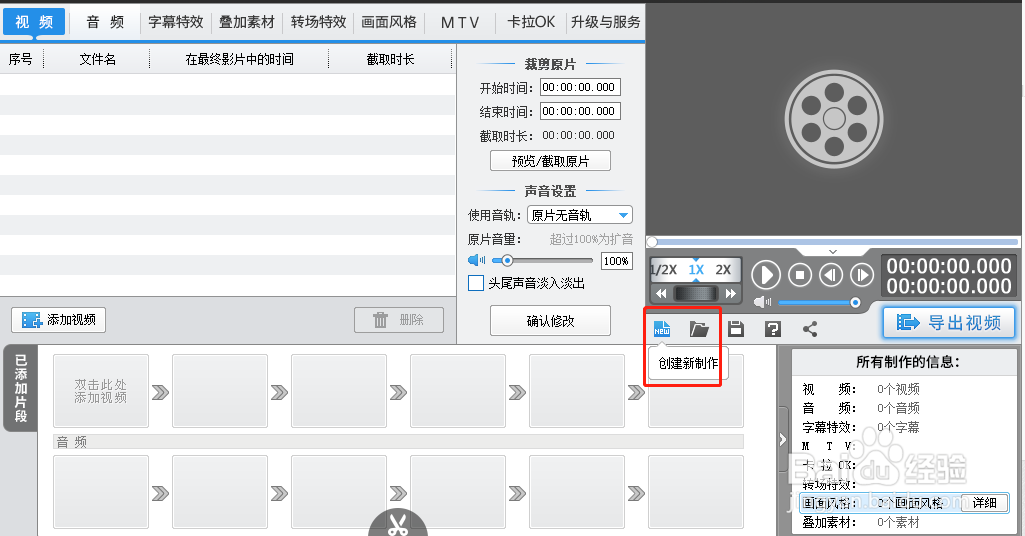
Task: Click the 文件名 column header
Action: point(97,59)
